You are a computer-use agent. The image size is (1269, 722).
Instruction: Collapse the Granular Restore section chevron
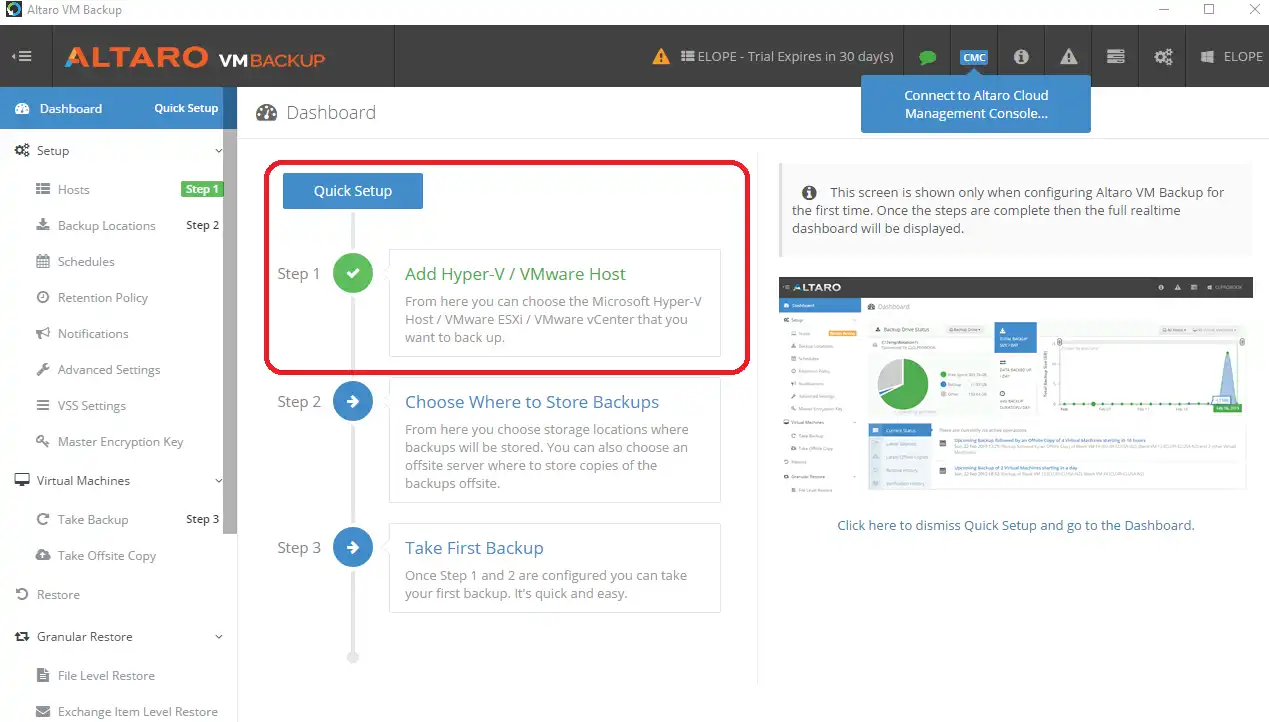(x=219, y=637)
